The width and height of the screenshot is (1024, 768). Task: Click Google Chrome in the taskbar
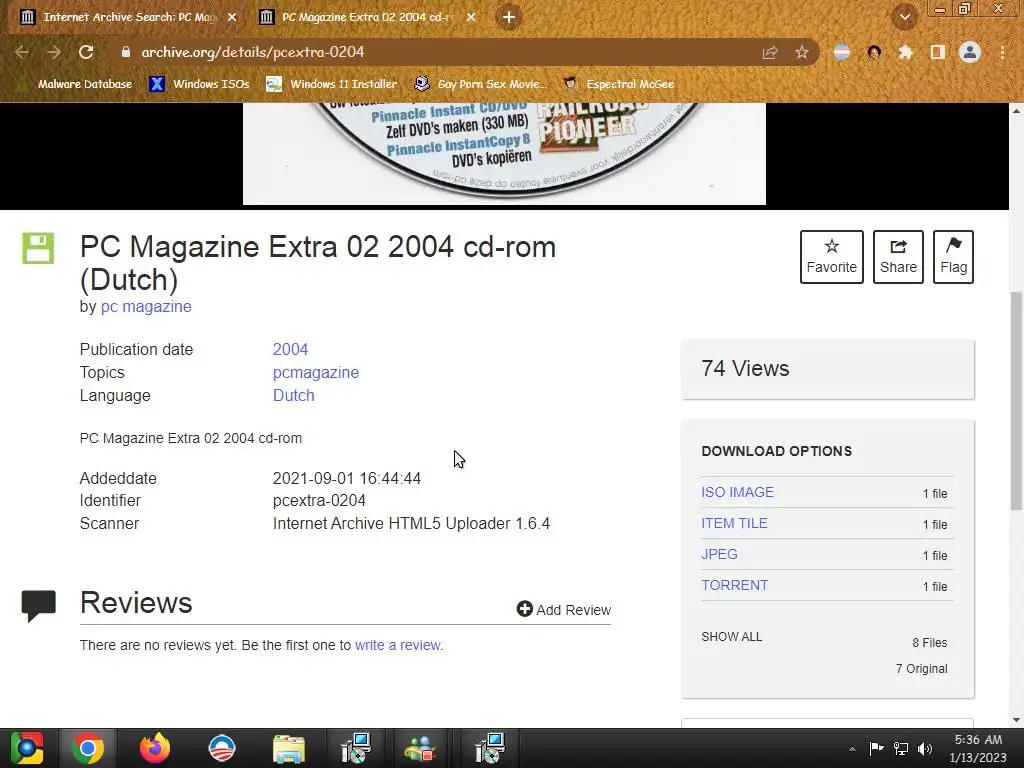88,748
